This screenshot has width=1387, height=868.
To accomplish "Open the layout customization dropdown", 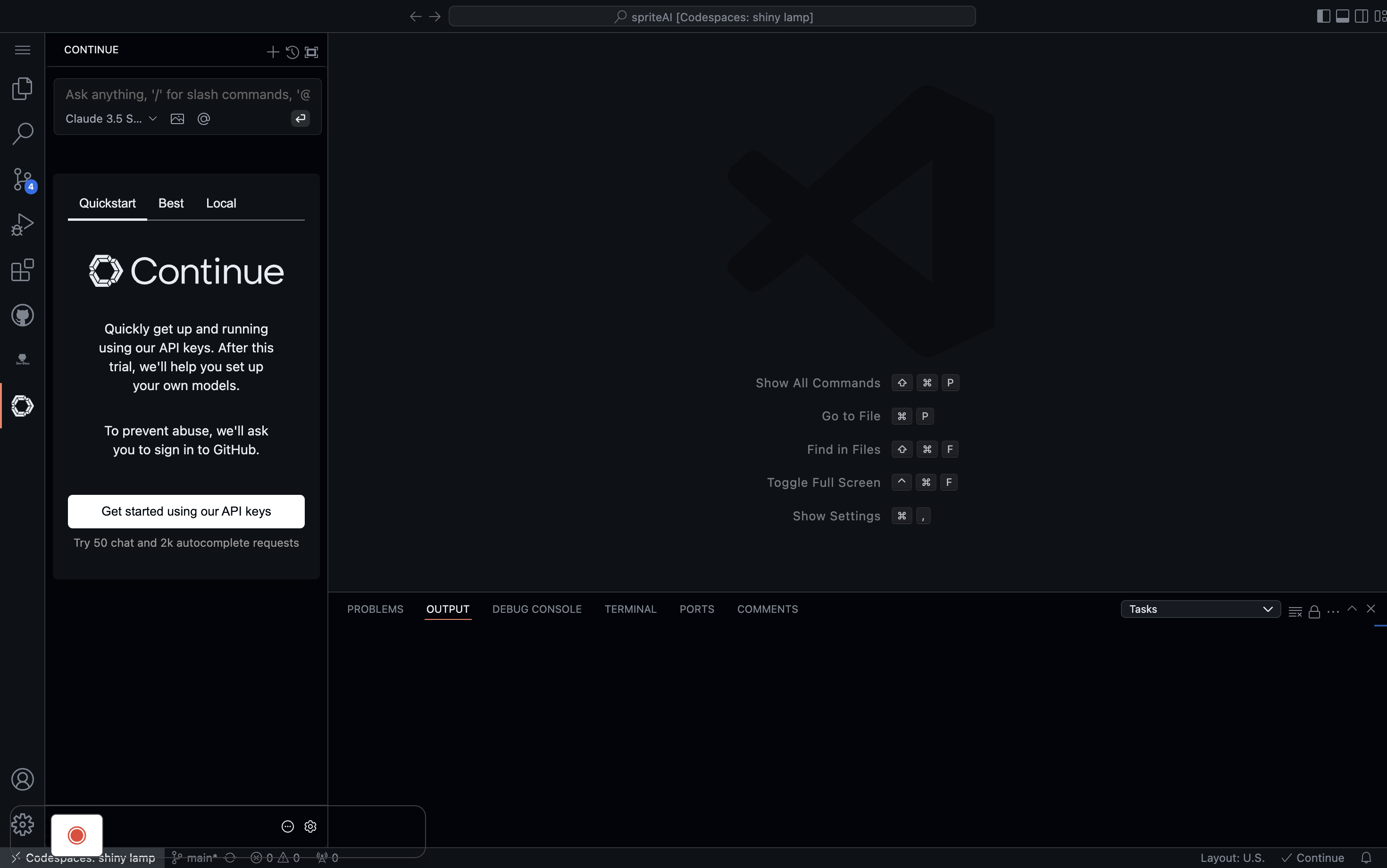I will [1382, 16].
